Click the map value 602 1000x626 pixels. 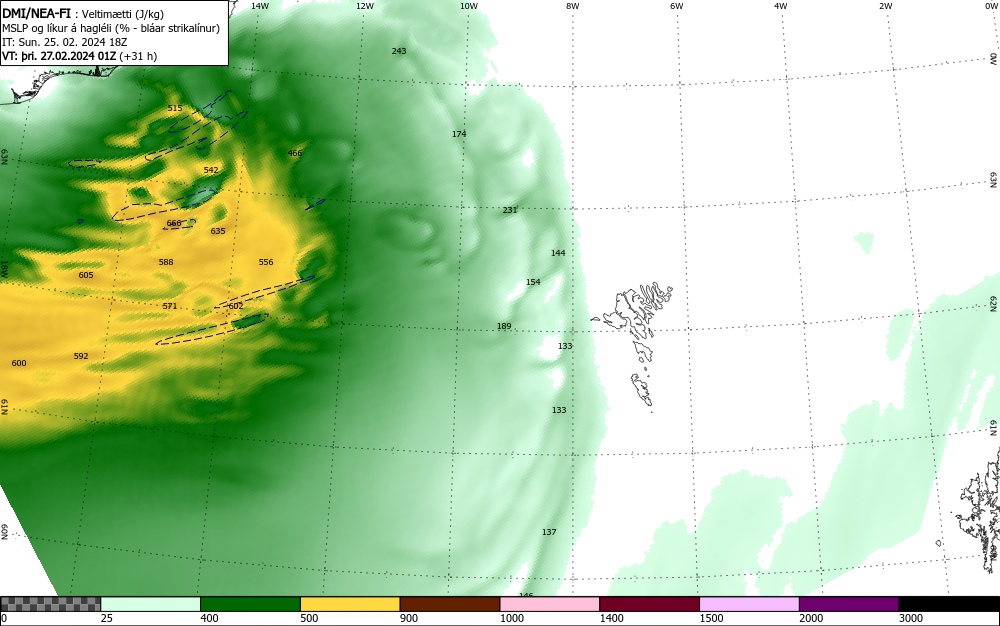coord(236,306)
